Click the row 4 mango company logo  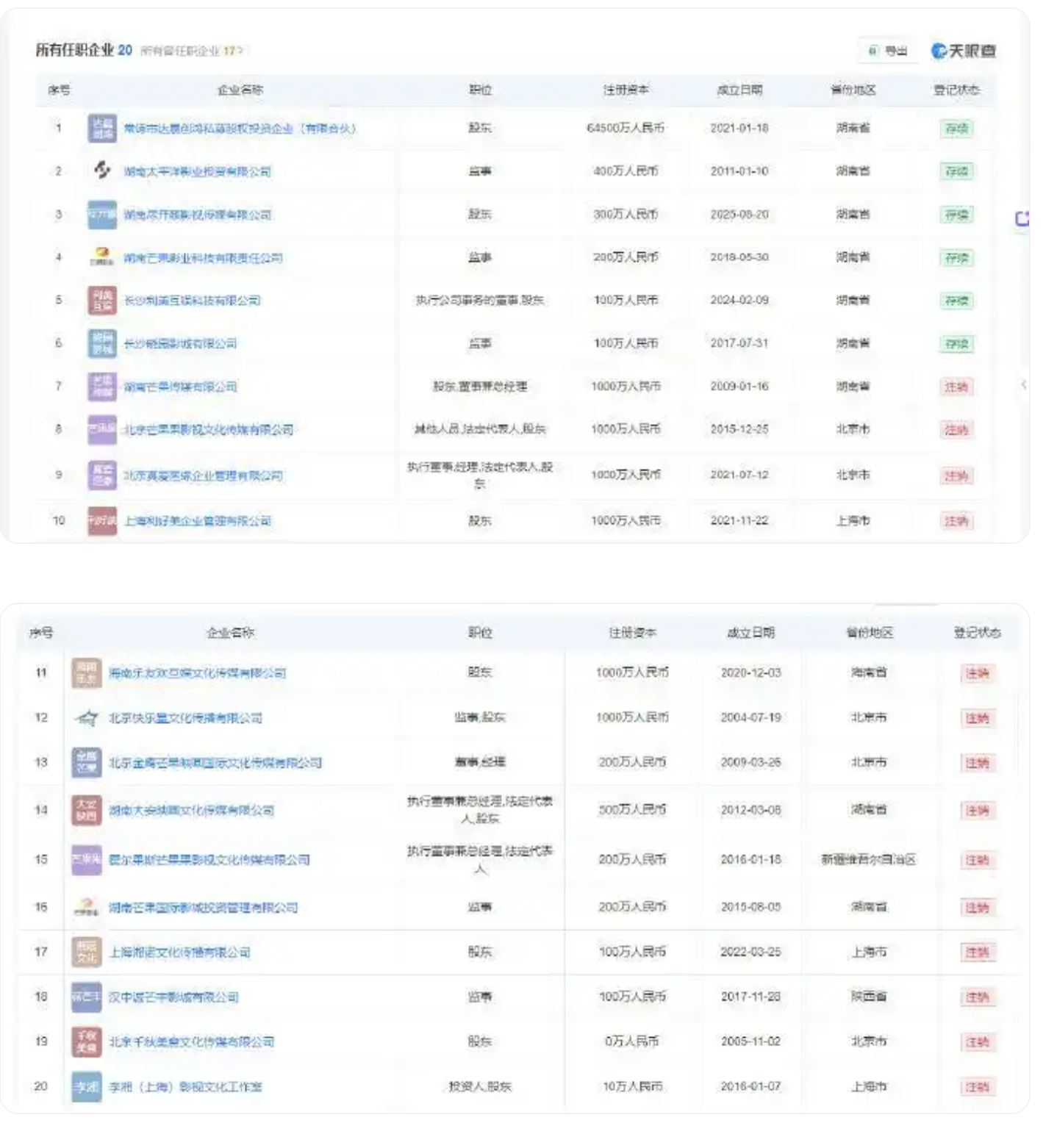[x=102, y=257]
